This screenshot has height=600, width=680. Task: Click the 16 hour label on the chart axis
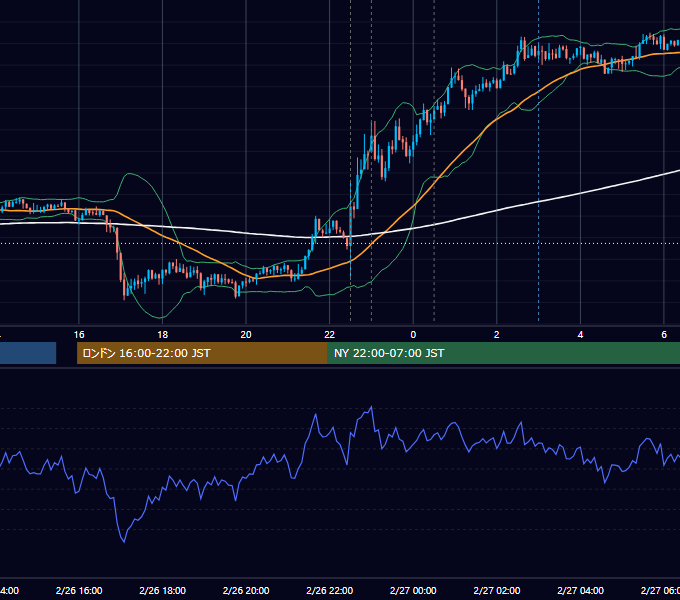pyautogui.click(x=79, y=335)
